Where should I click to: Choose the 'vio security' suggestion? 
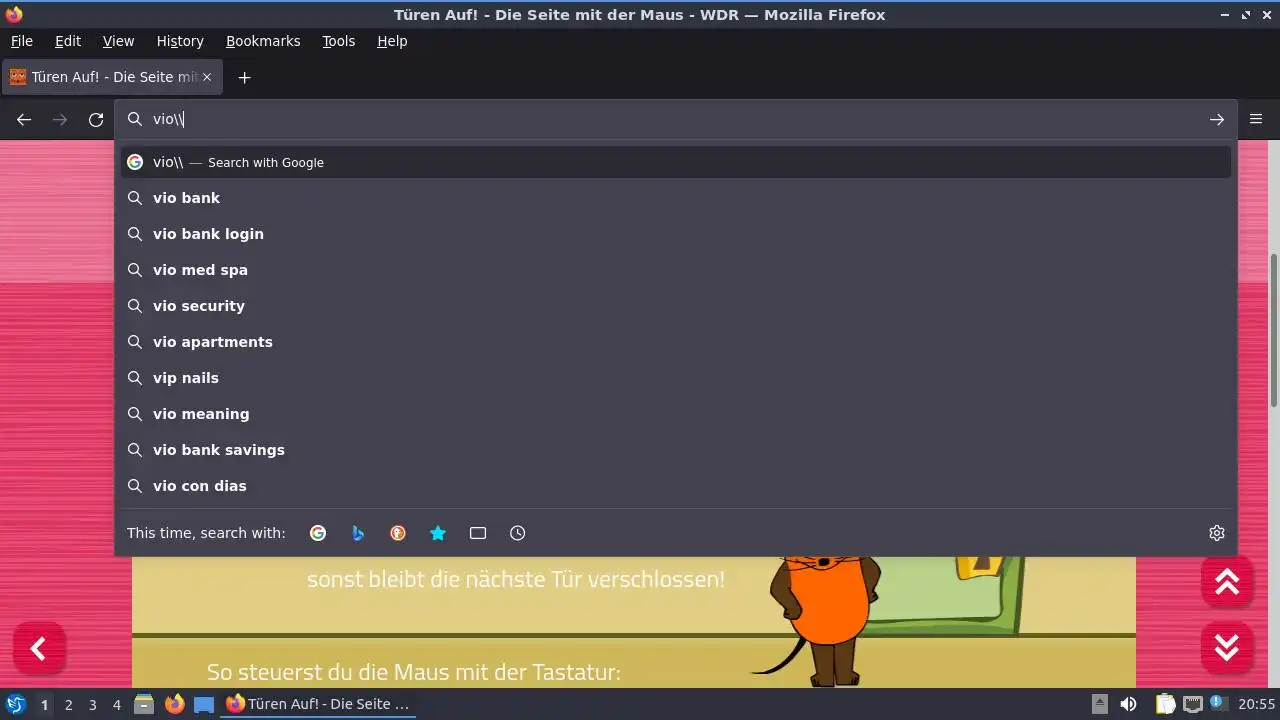[x=676, y=306]
